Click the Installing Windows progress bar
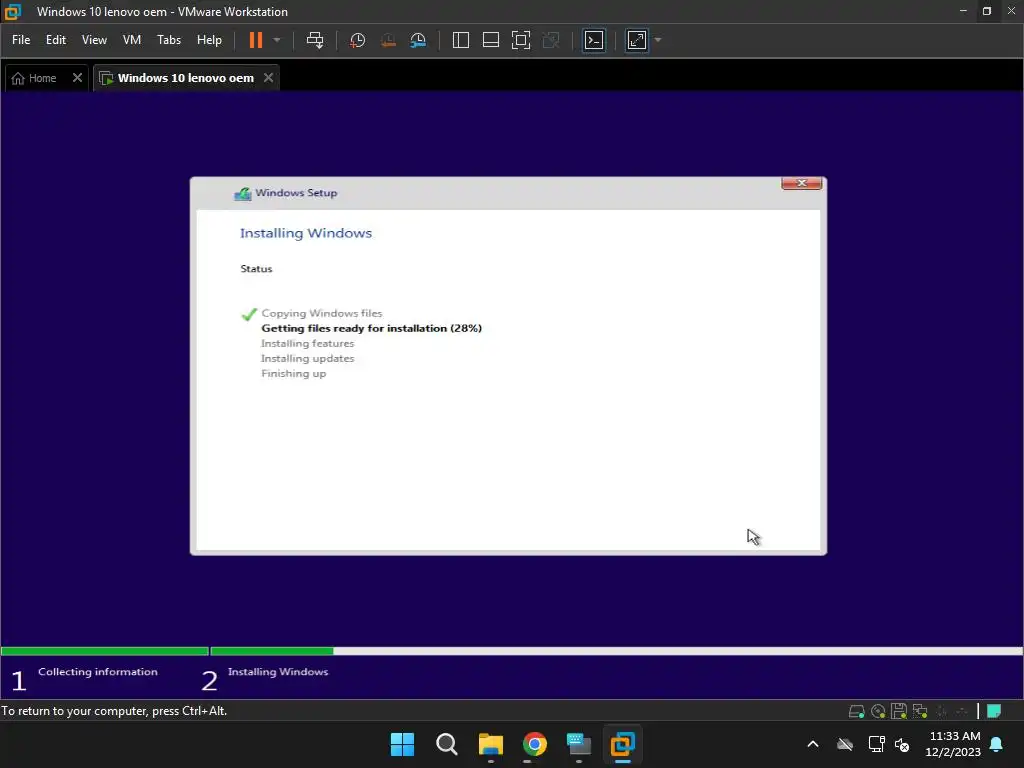 point(616,651)
